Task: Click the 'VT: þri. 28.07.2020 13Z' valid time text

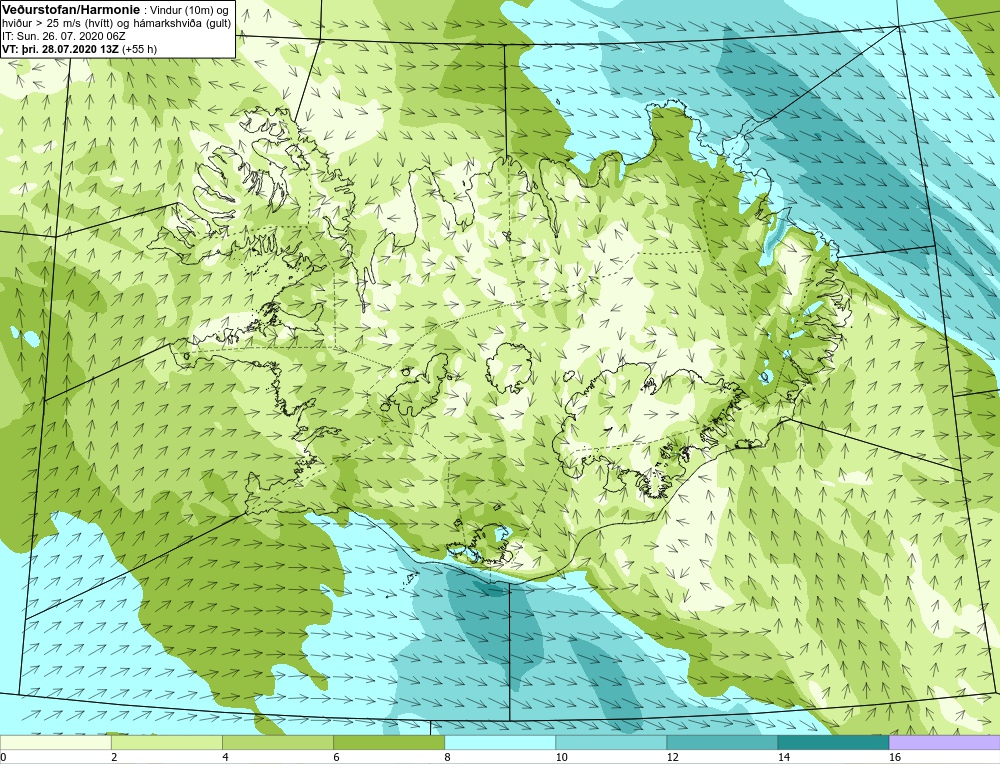Action: click(61, 49)
